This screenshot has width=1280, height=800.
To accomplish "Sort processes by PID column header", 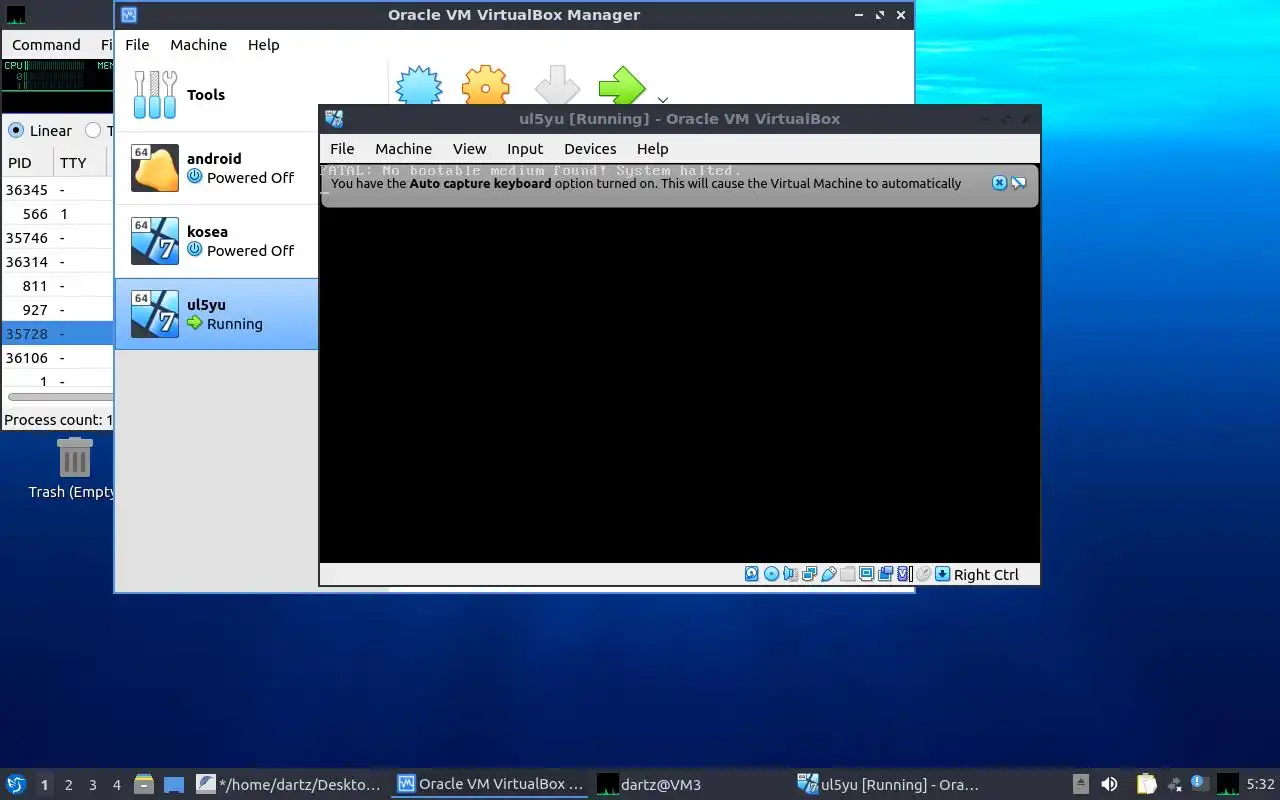I will tap(26, 163).
